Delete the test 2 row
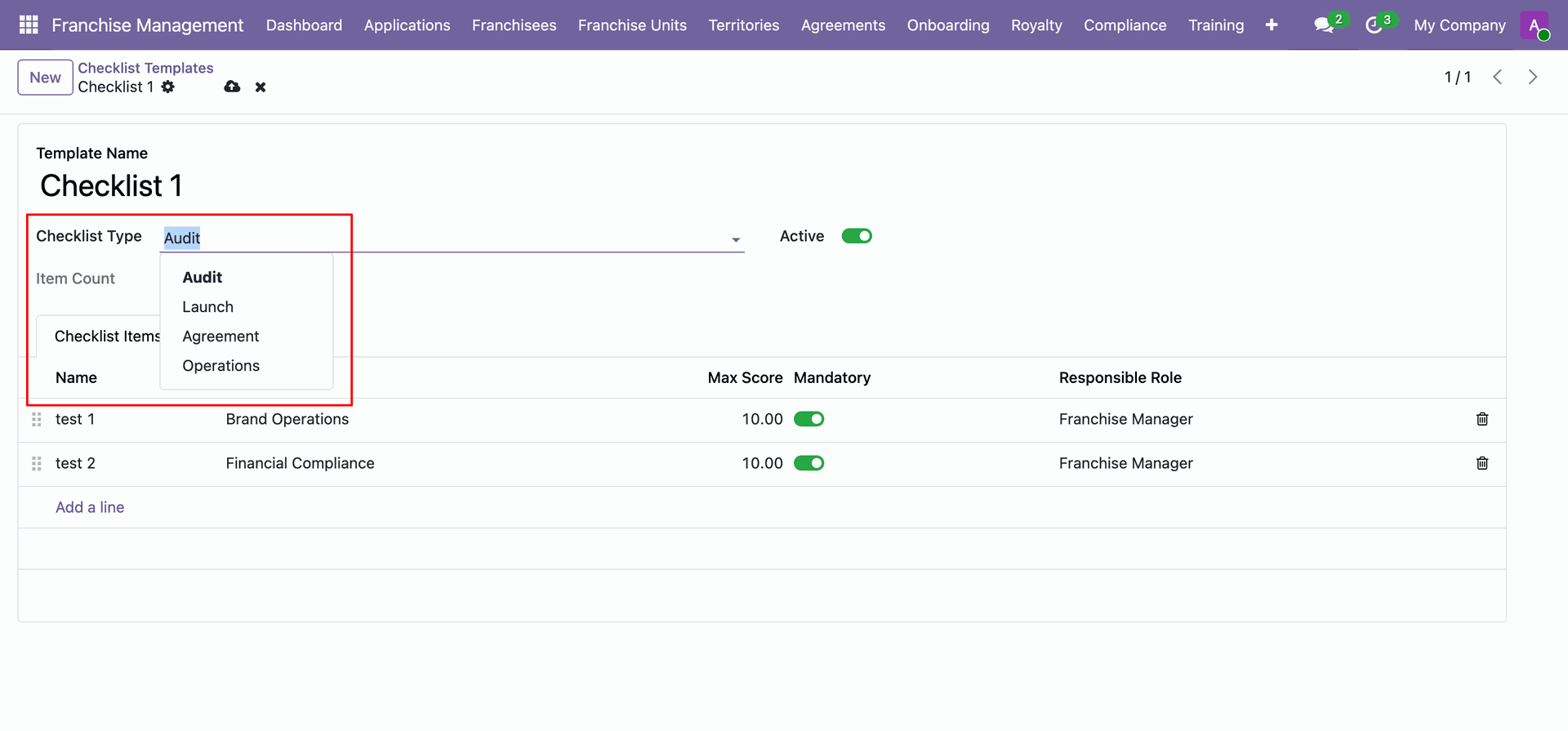Viewport: 1568px width, 731px height. click(x=1482, y=463)
